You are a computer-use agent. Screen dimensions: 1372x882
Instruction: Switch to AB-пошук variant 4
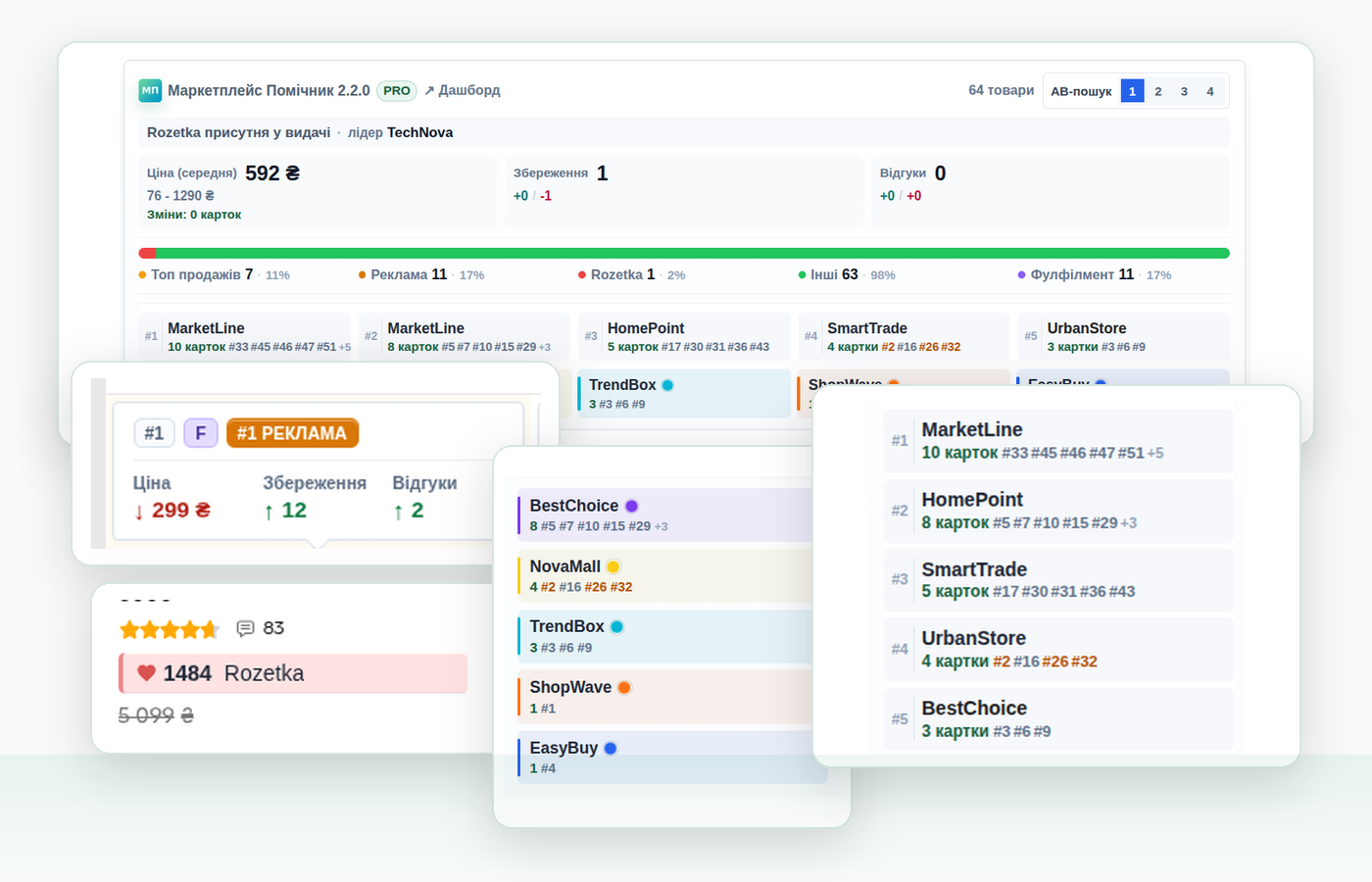(x=1210, y=91)
